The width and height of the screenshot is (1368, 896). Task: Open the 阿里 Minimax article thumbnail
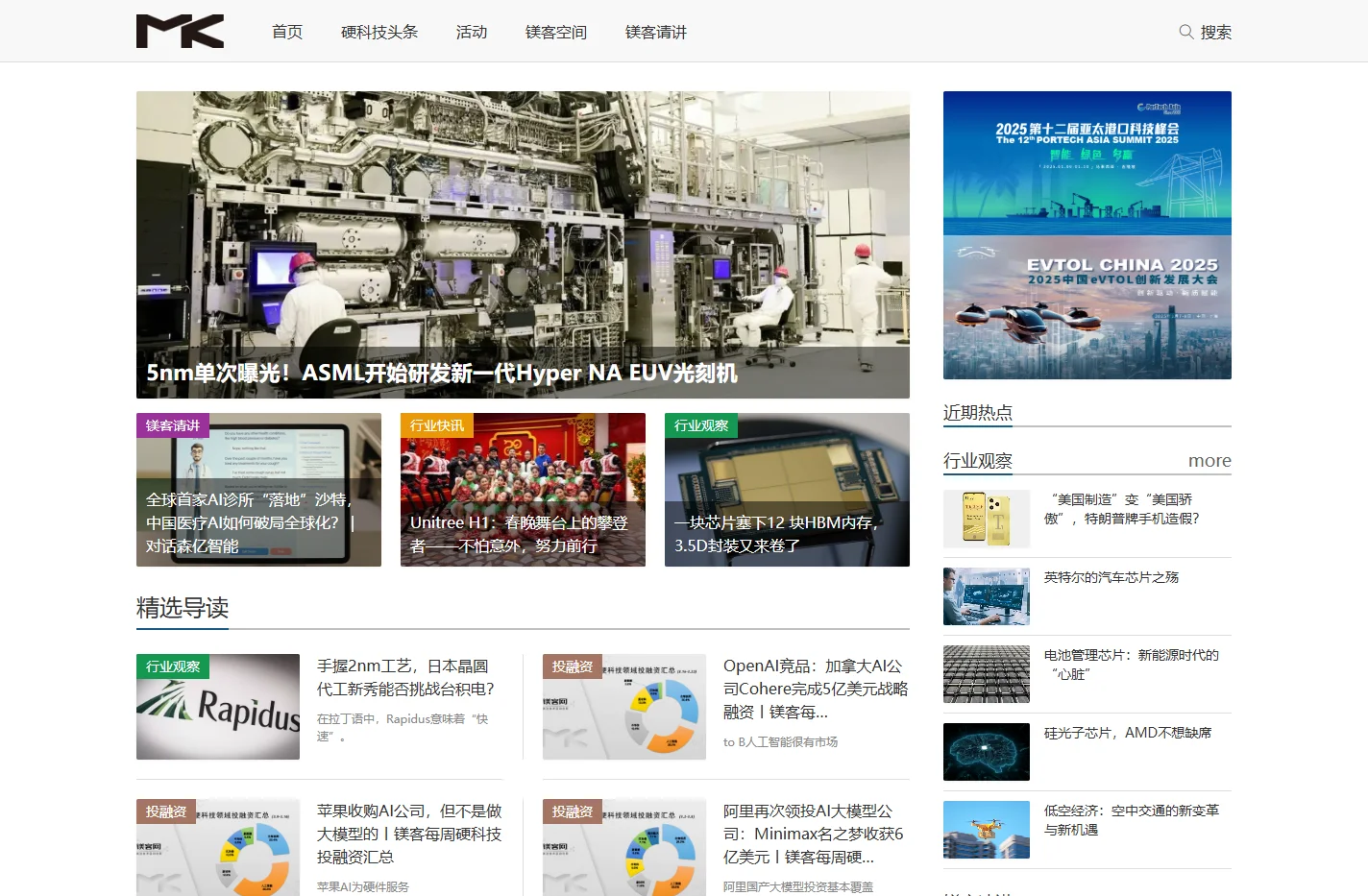click(x=624, y=847)
